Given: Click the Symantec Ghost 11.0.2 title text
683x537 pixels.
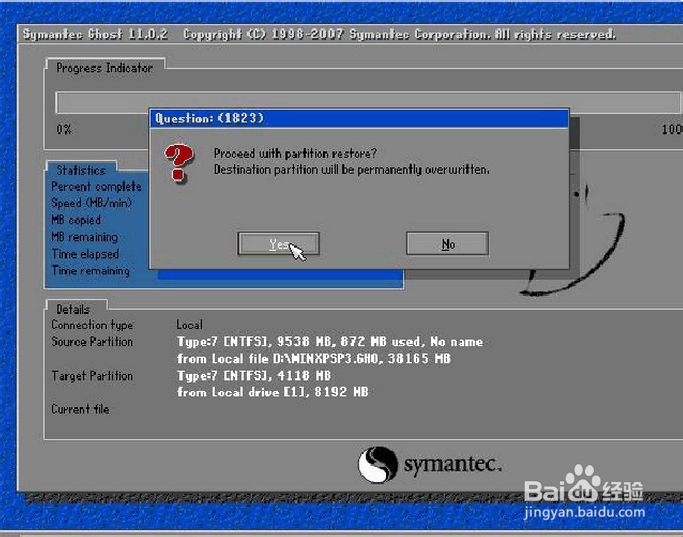Looking at the screenshot, I should coord(95,34).
